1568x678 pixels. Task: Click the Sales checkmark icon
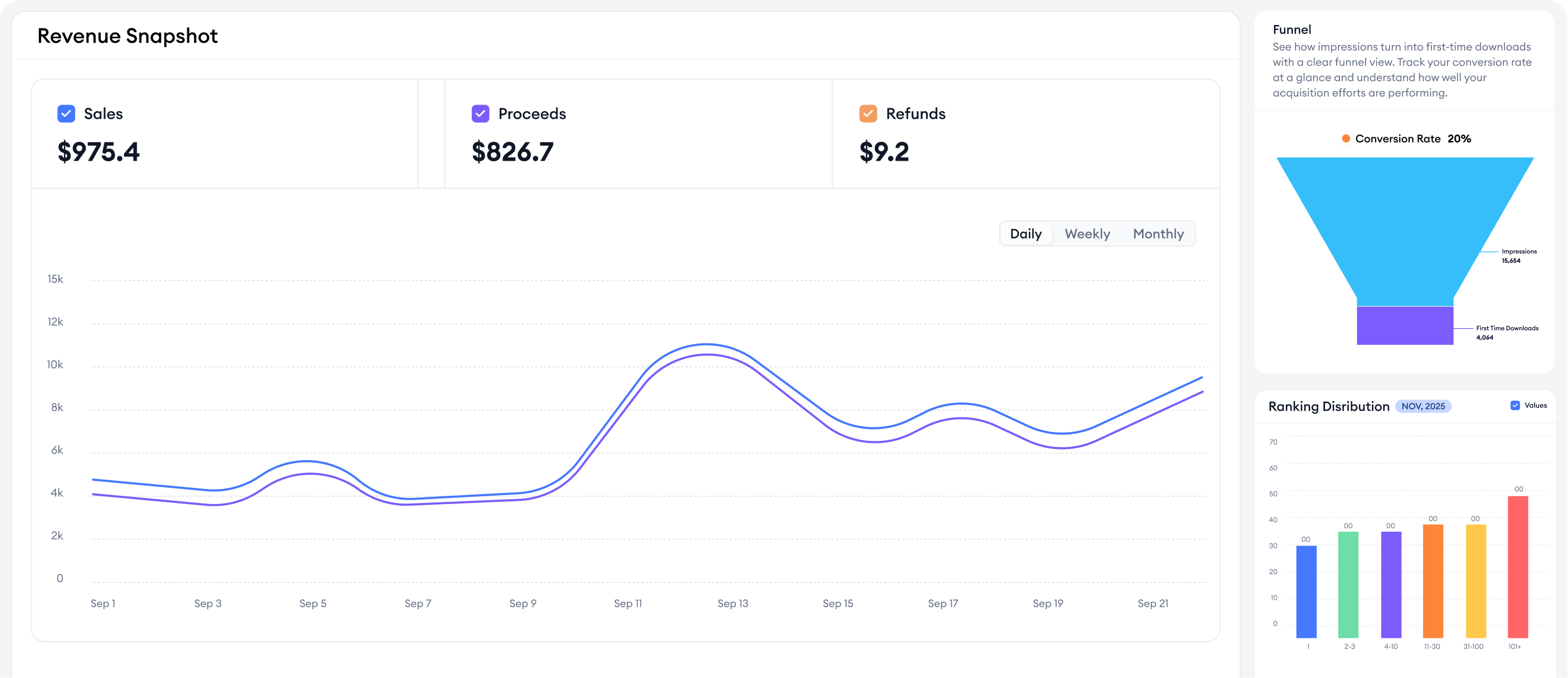[66, 113]
